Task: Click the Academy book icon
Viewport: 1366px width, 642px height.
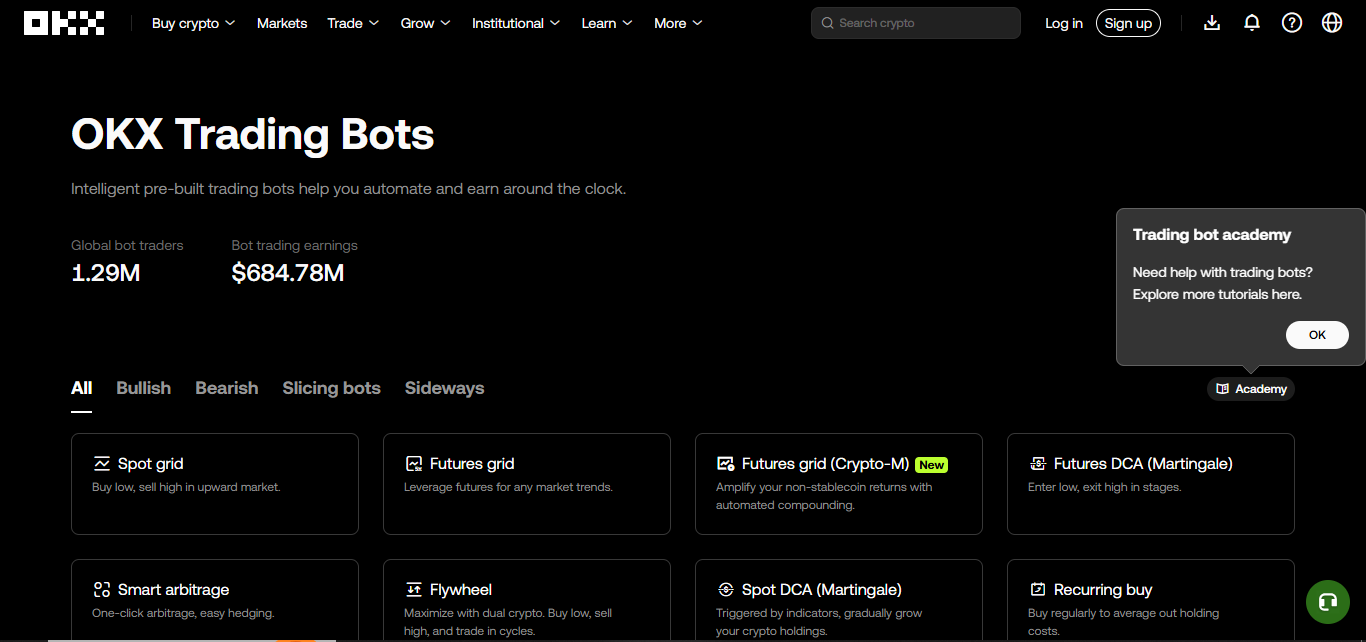Action: 1222,389
